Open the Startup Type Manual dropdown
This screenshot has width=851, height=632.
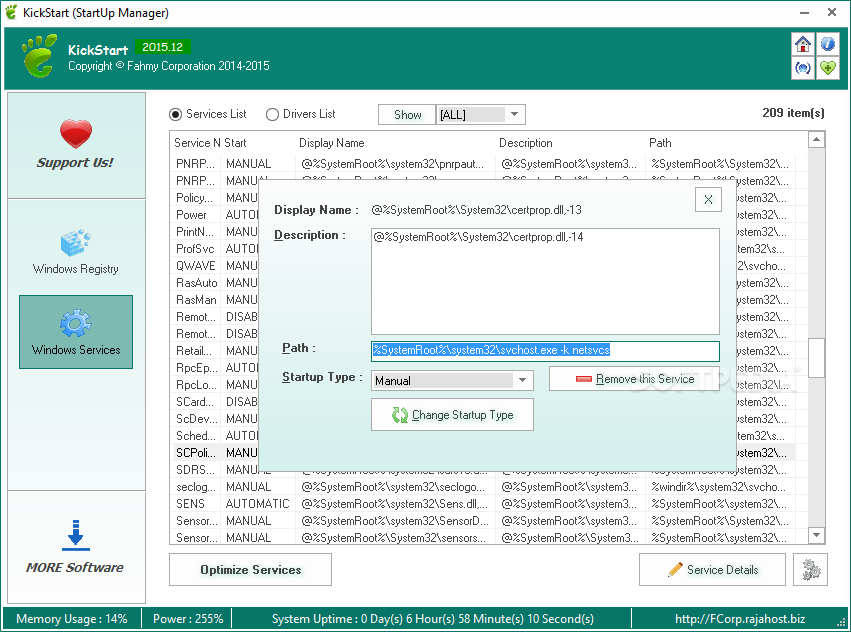pos(452,381)
